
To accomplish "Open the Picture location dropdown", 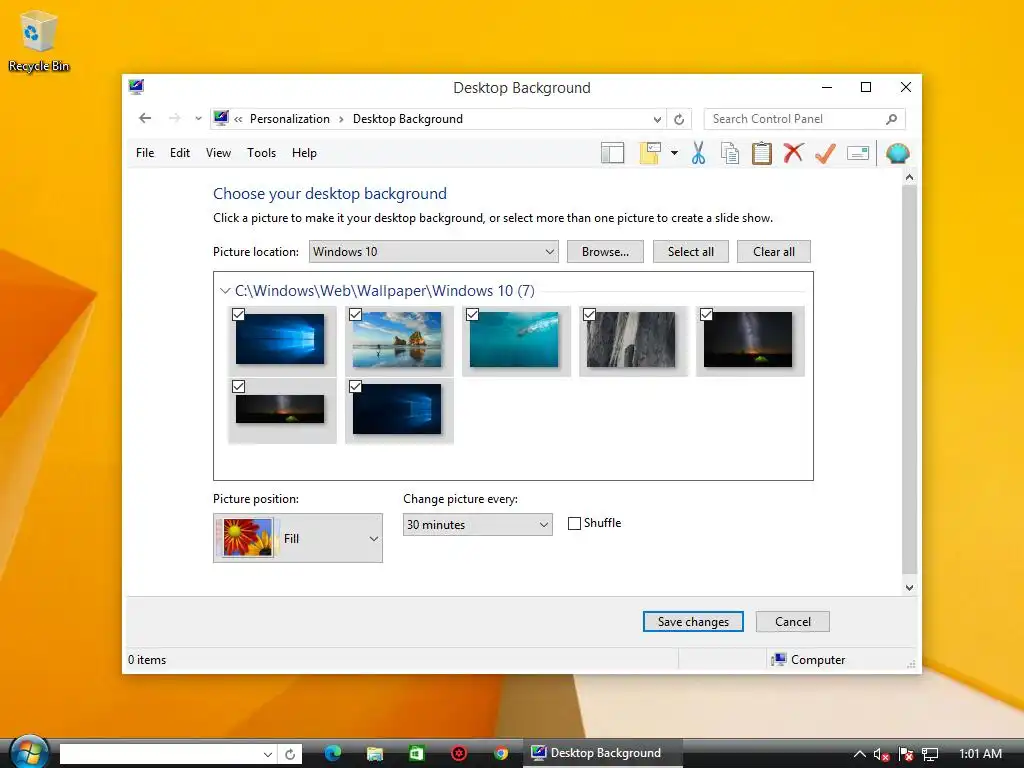I will click(434, 251).
